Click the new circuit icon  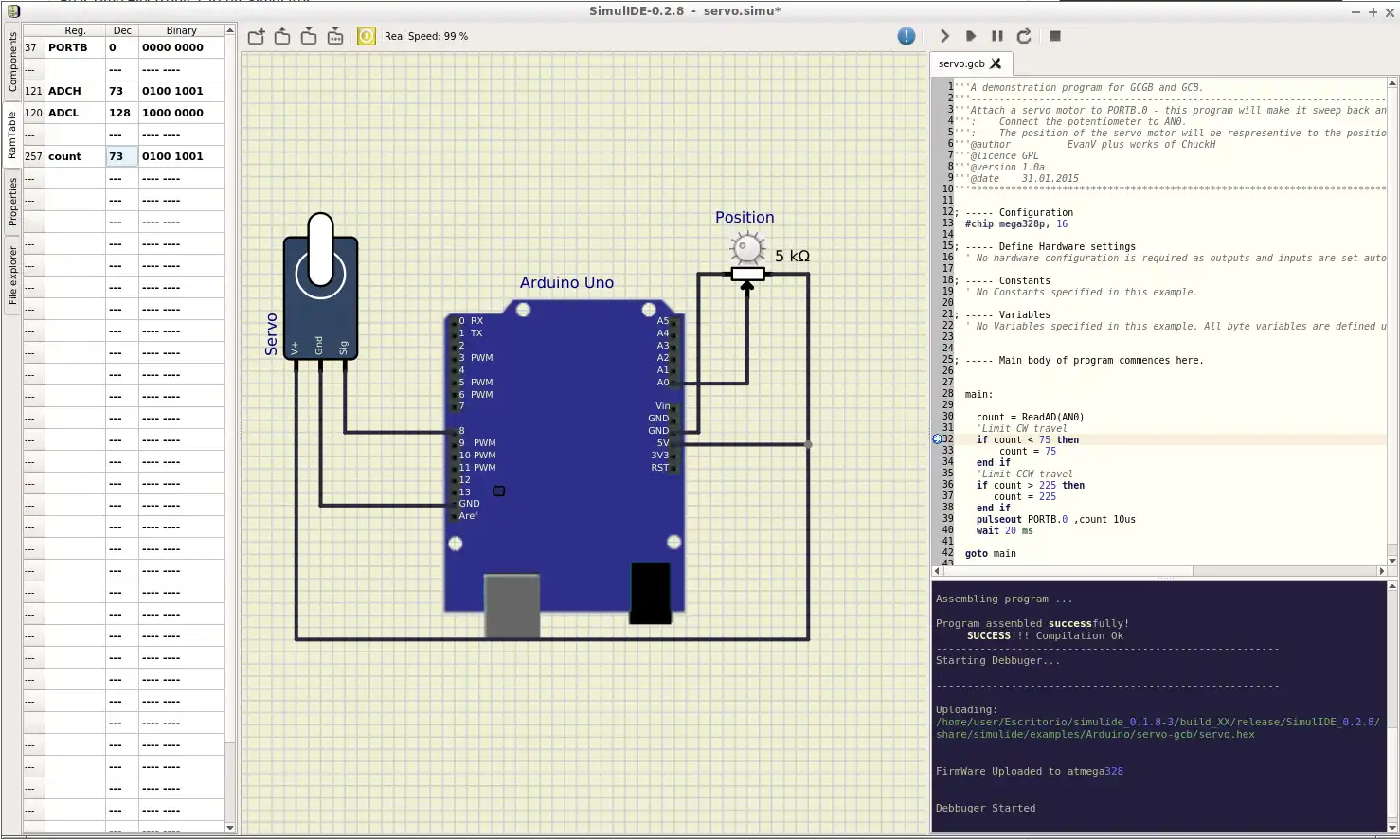[256, 37]
